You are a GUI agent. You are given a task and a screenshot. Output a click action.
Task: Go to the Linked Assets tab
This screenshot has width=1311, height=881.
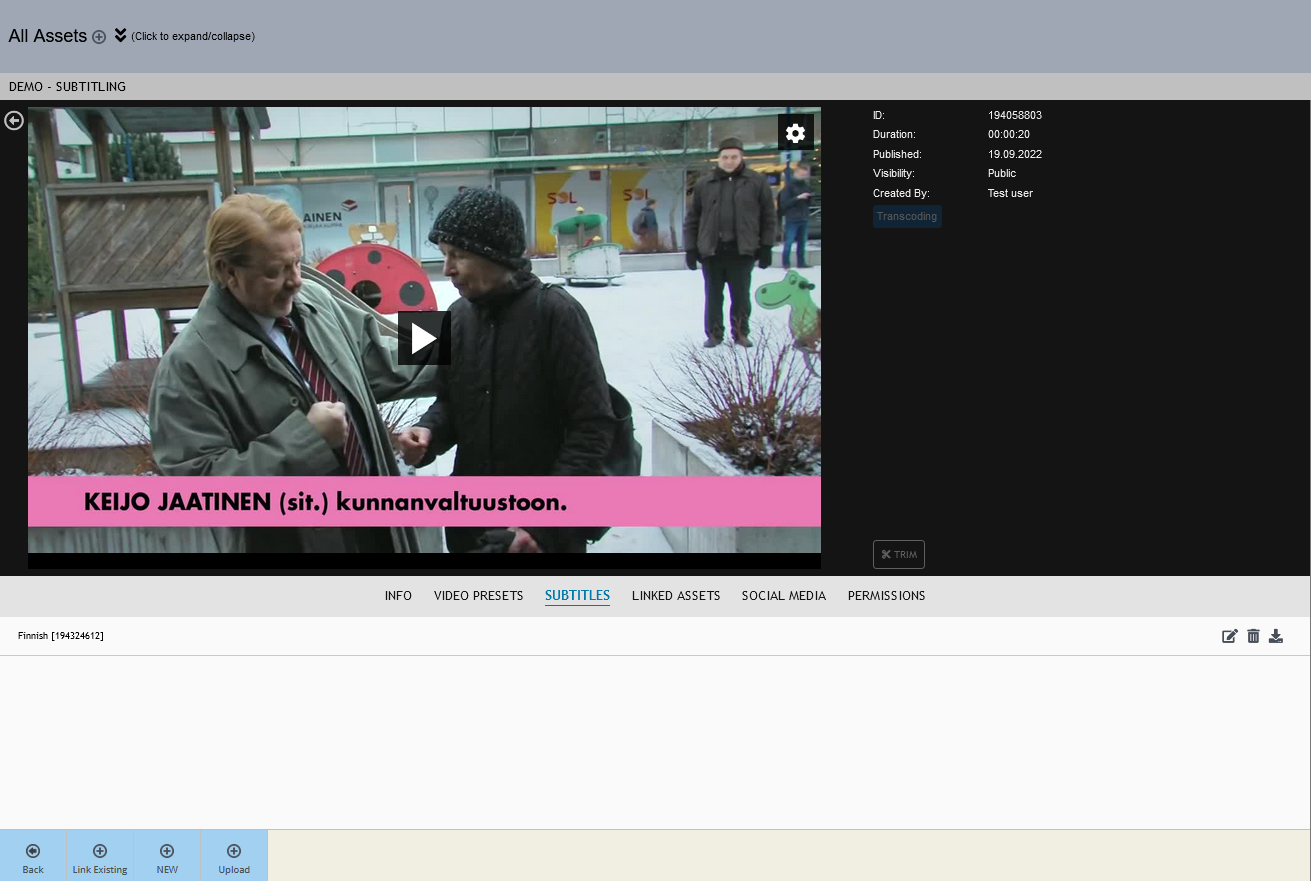pos(676,596)
